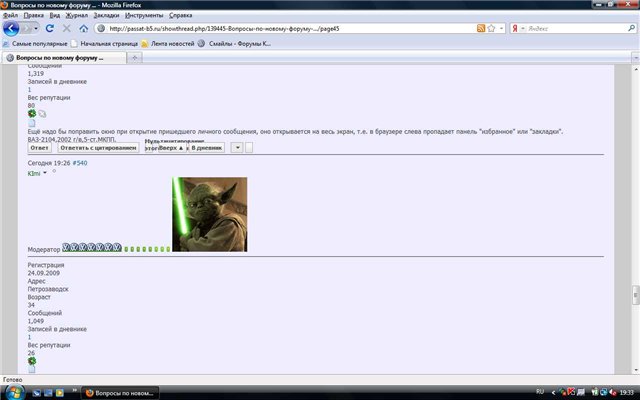Screen dimensions: 640x400
Task: Go to the Home page icon
Action: click(83, 29)
